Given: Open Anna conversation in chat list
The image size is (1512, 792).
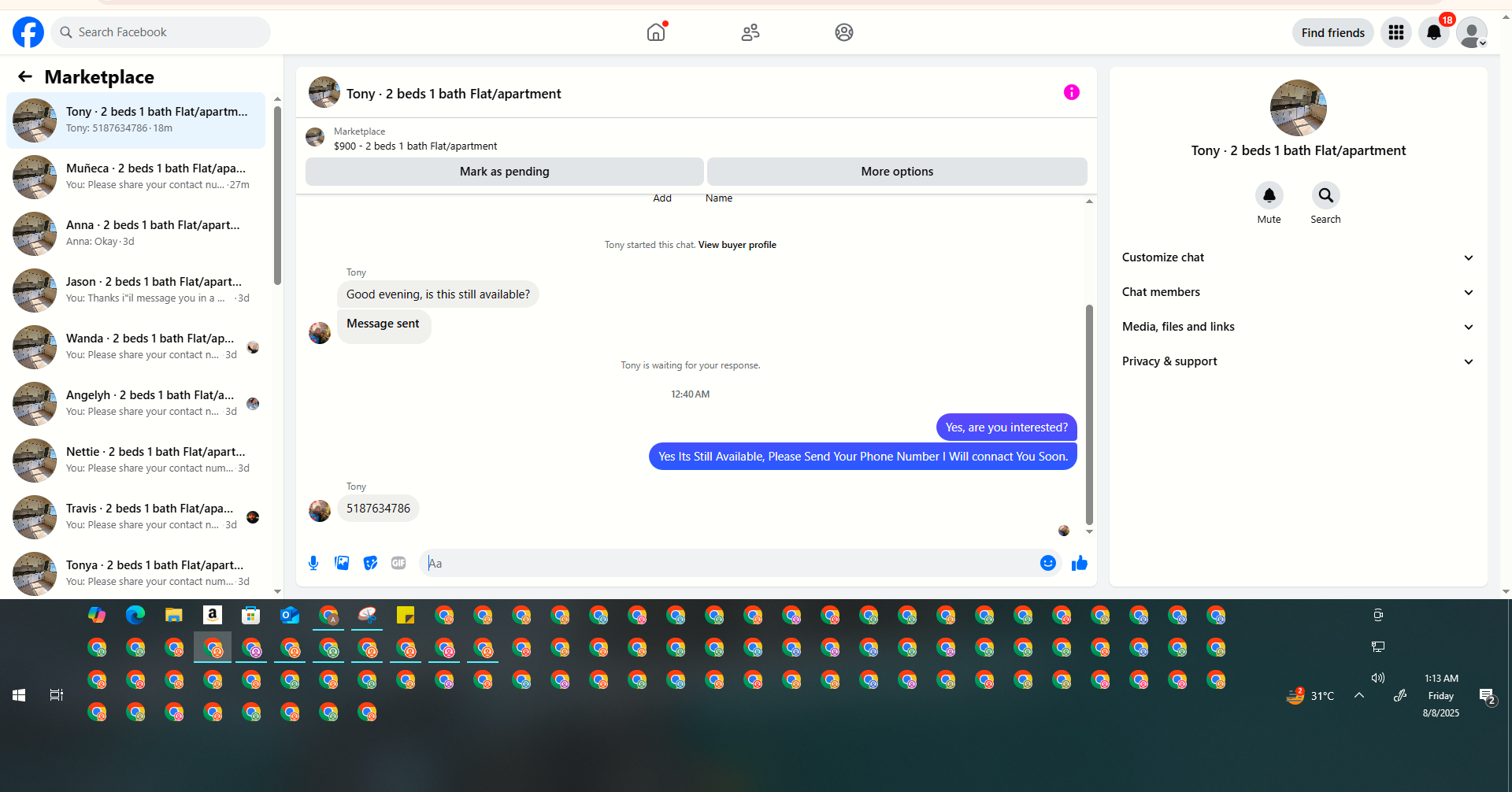Looking at the screenshot, I should 135,234.
